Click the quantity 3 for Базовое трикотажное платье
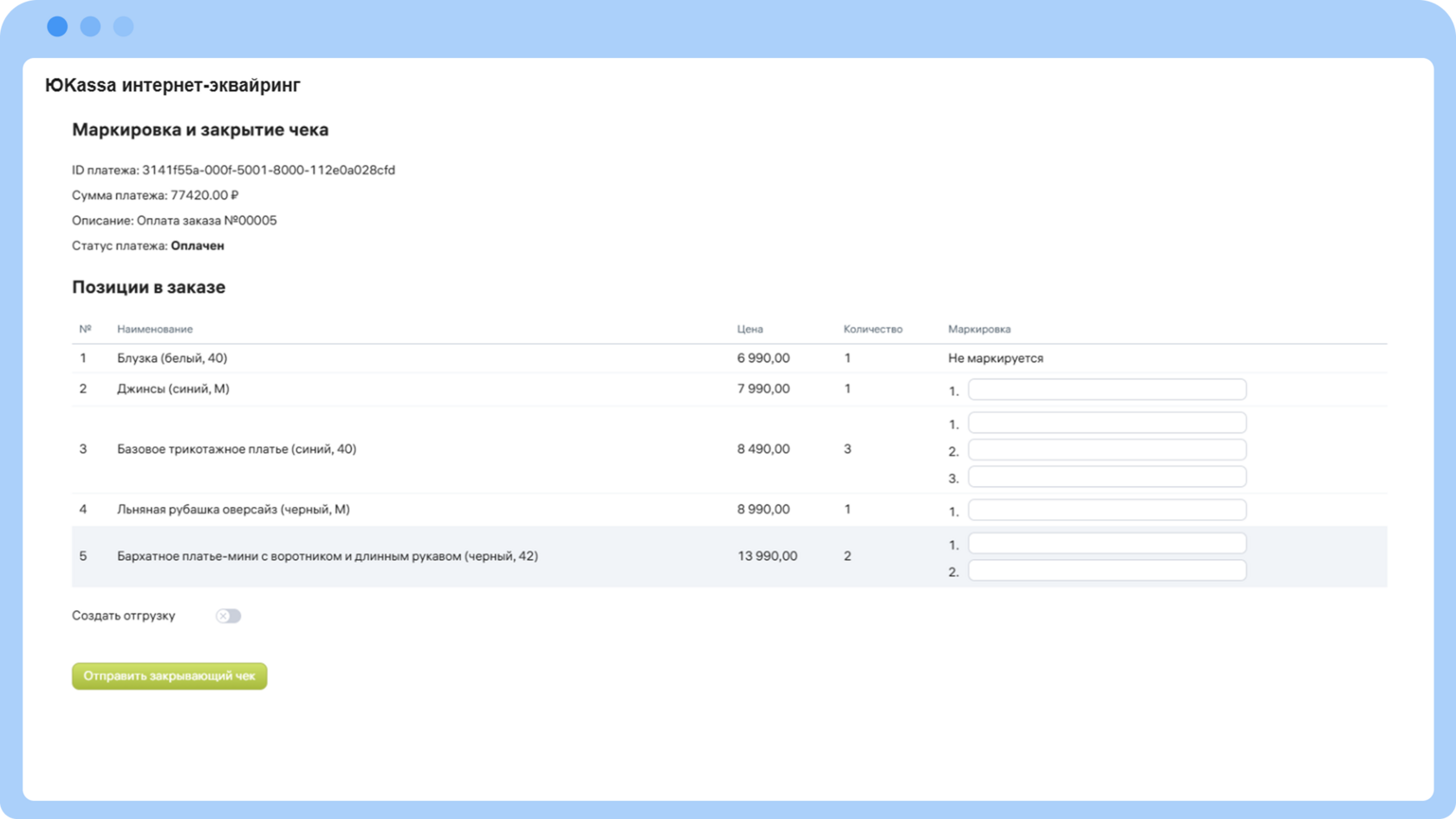The height and width of the screenshot is (819, 1456). 848,449
